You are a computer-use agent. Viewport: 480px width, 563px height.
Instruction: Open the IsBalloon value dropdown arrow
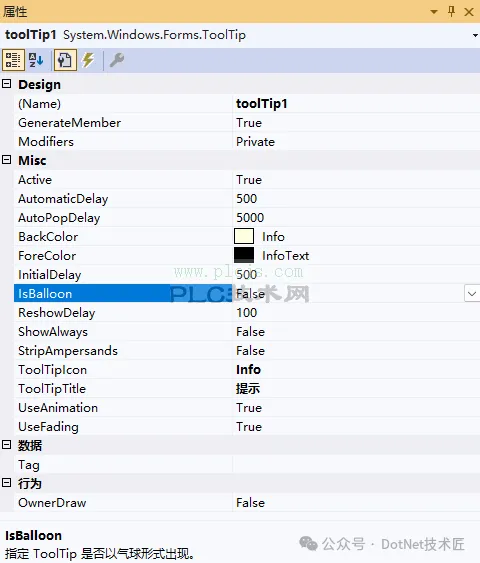pos(472,294)
